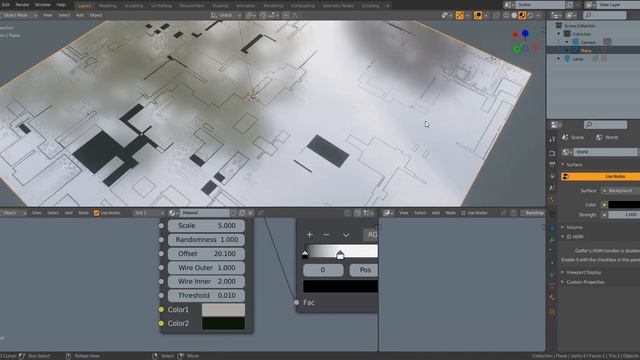This screenshot has width=640, height=360.
Task: Open the color ramp options chevron
Action: 346,235
